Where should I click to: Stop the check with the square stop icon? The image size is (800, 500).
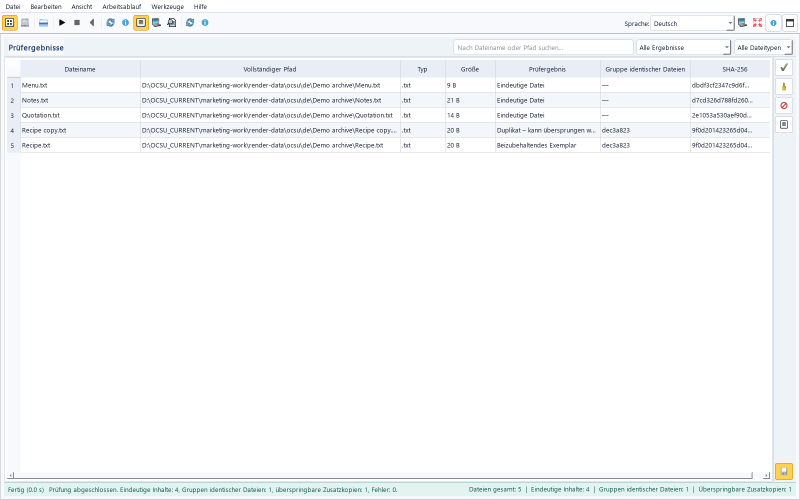(x=77, y=22)
